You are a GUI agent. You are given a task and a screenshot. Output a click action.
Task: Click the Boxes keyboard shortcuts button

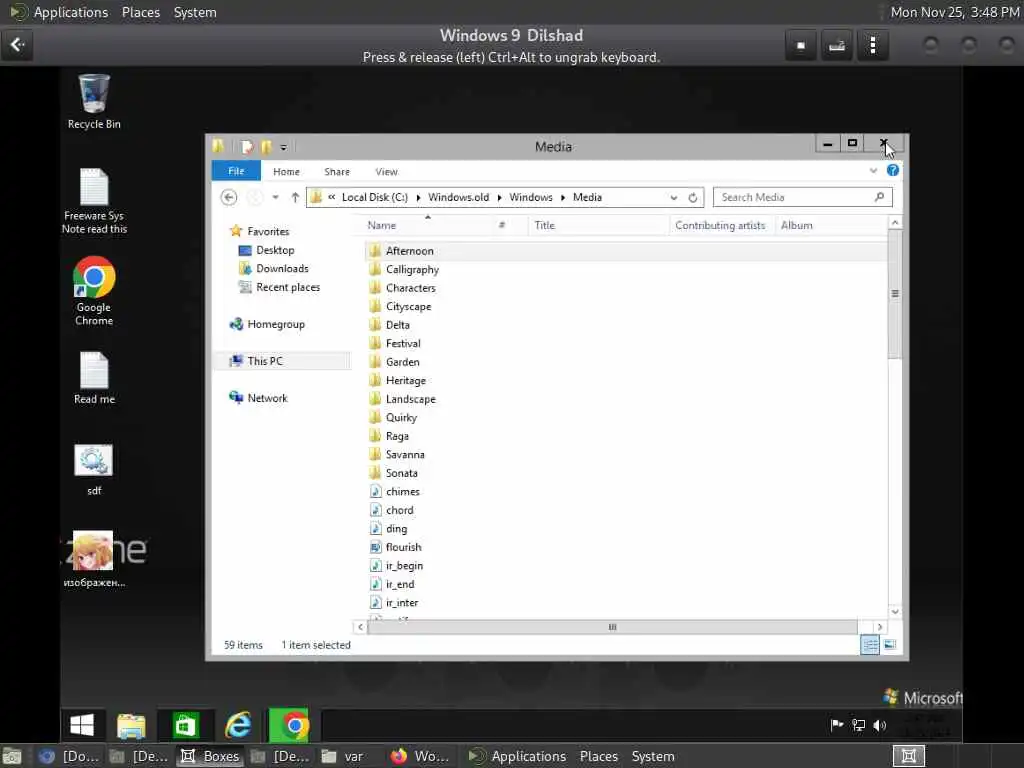tap(837, 45)
